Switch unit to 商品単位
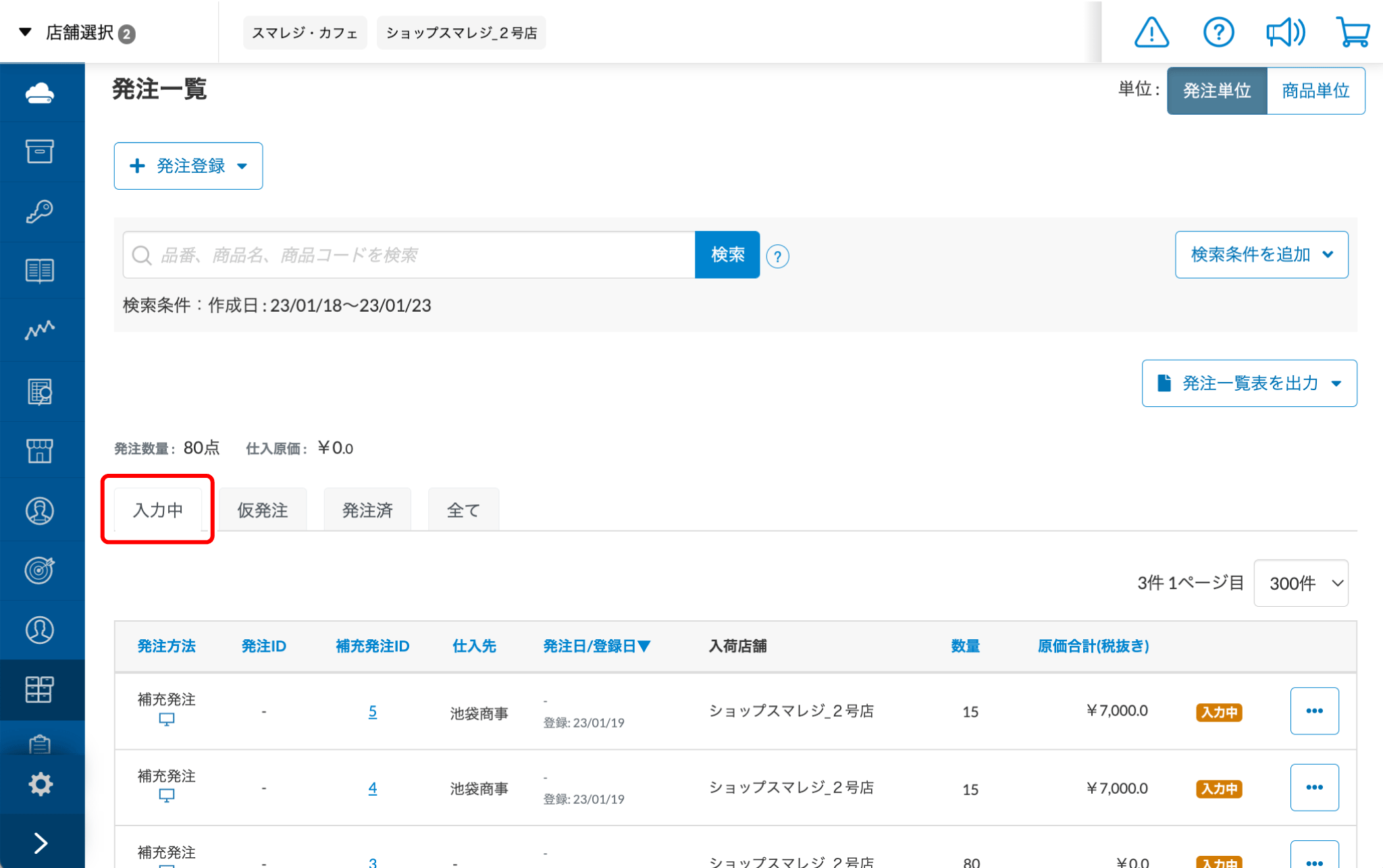1383x868 pixels. tap(1315, 90)
